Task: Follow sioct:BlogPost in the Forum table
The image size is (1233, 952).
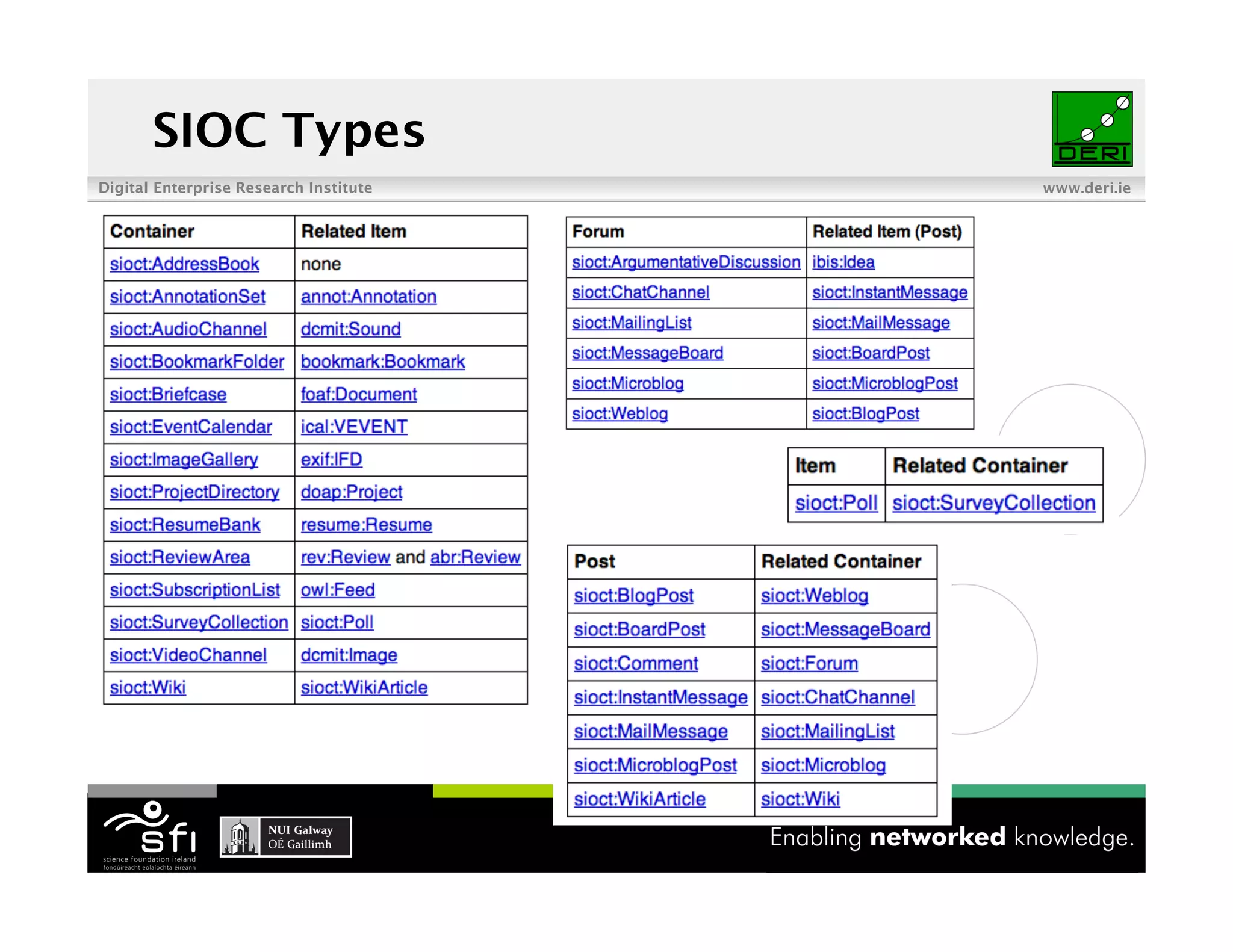Action: (865, 414)
